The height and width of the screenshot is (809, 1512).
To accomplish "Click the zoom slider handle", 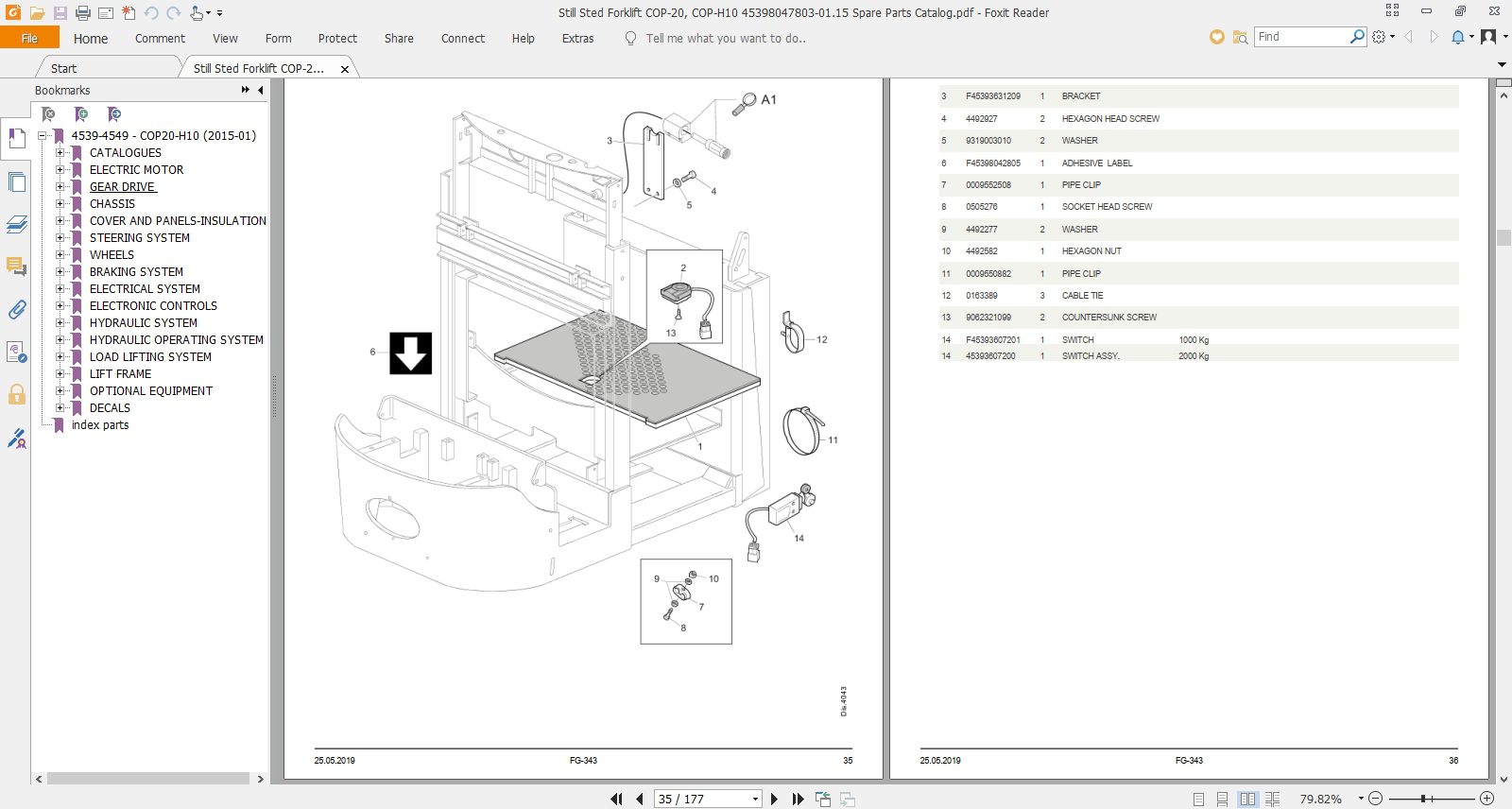I will [x=1423, y=799].
